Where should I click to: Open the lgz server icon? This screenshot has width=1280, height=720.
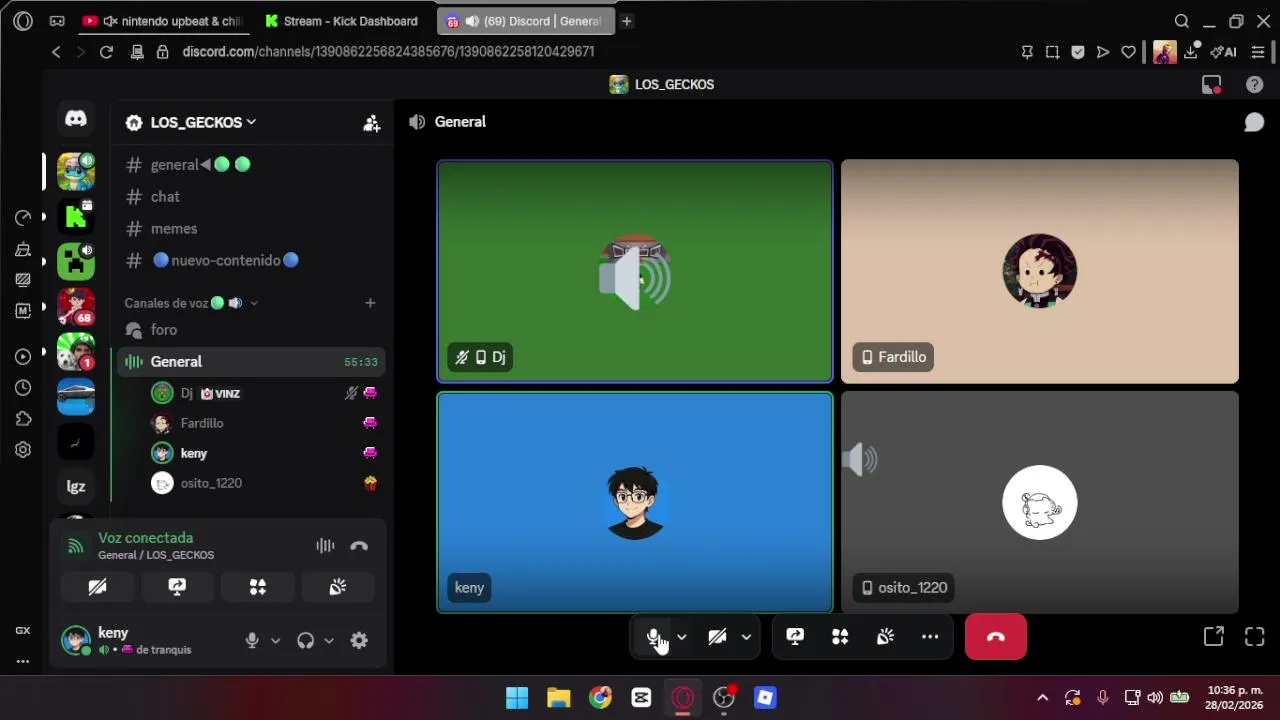(x=76, y=487)
